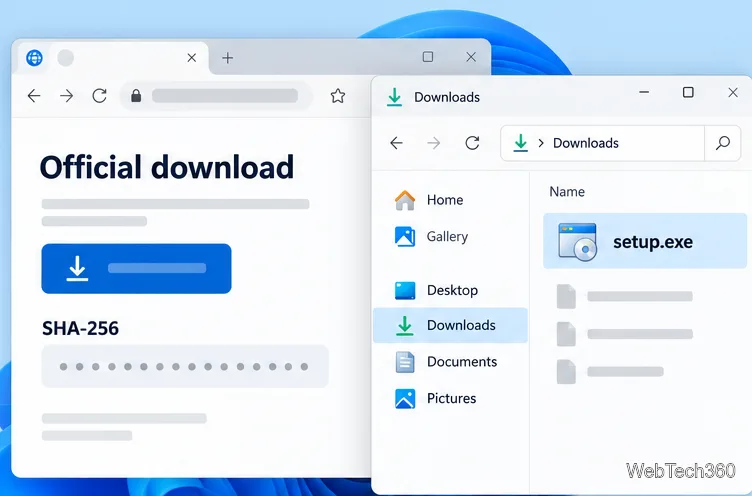Viewport: 752px width, 496px height.
Task: Click the SHA-256 label
Action: coord(80,328)
